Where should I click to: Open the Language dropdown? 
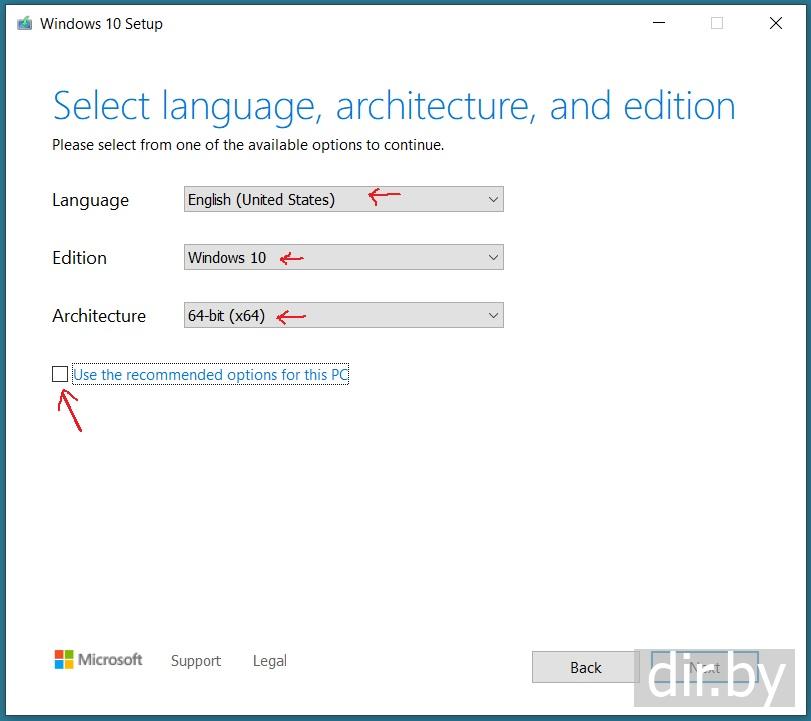(343, 199)
